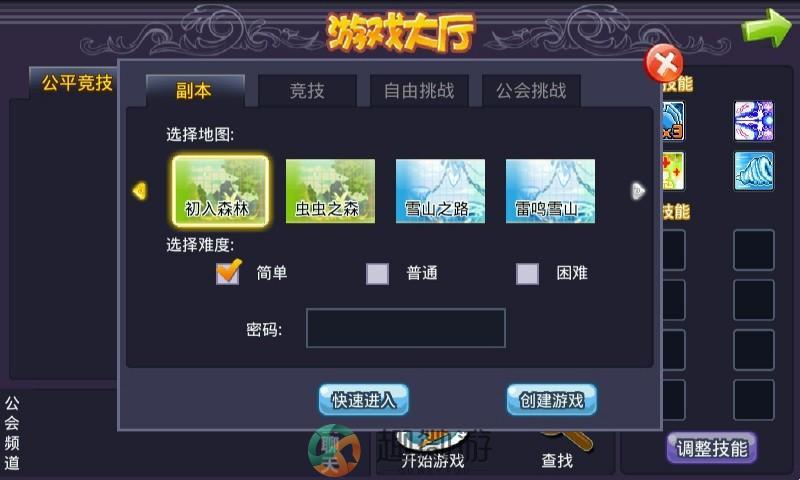Viewport: 800px width, 480px height.
Task: Open the 公会挑战 tab
Action: [x=531, y=91]
